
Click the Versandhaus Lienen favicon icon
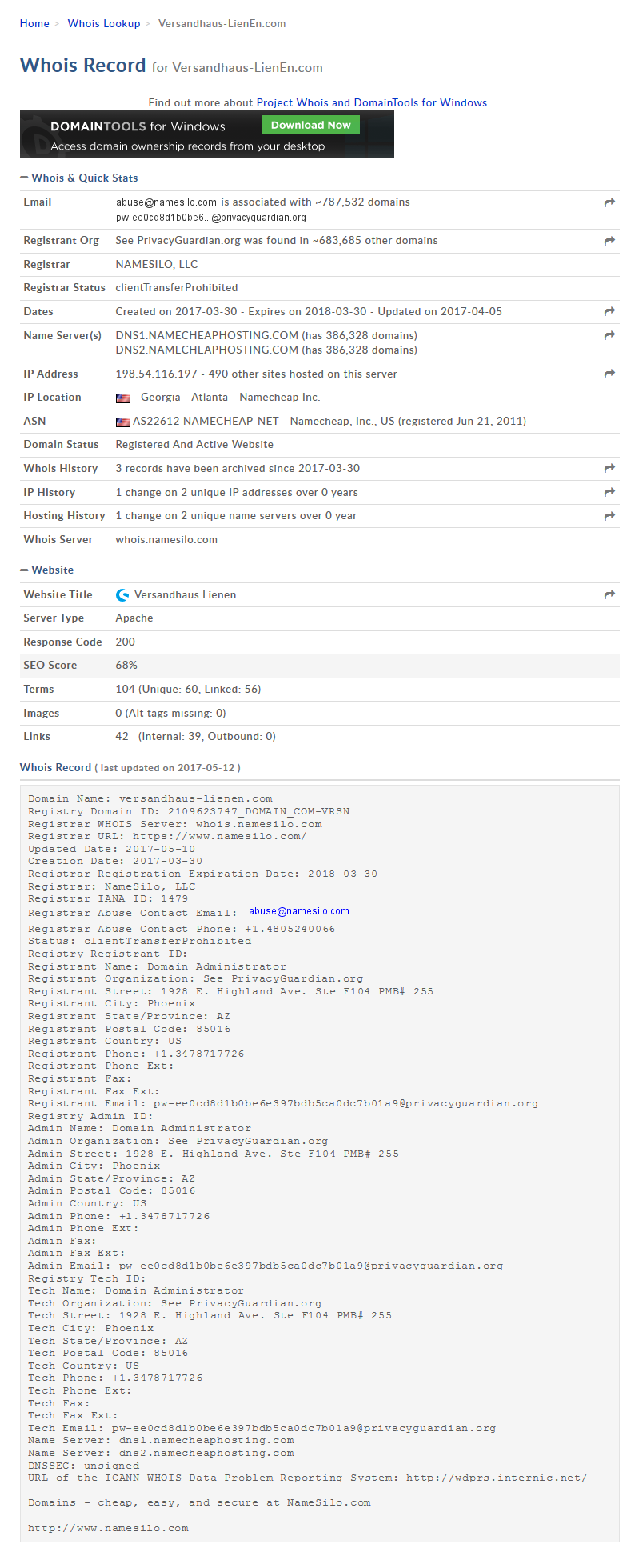click(x=122, y=595)
